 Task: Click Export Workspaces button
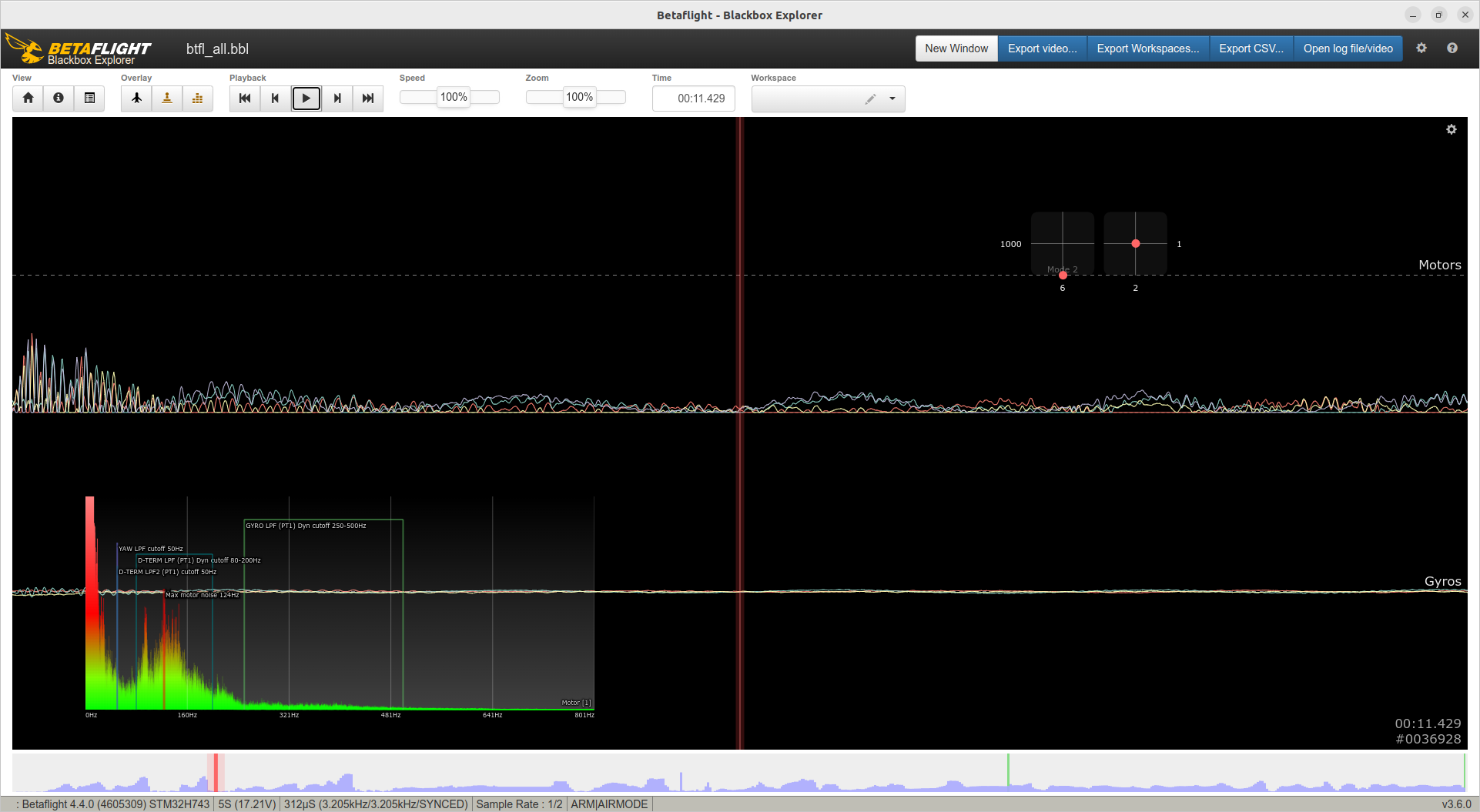tap(1148, 48)
